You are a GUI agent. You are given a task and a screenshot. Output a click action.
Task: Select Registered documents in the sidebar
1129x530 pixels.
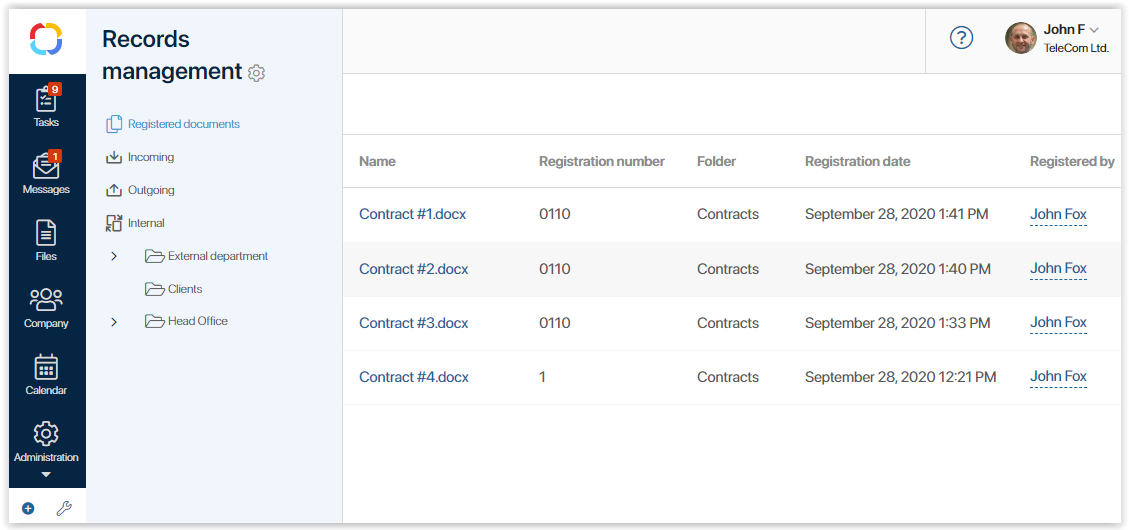tap(183, 124)
